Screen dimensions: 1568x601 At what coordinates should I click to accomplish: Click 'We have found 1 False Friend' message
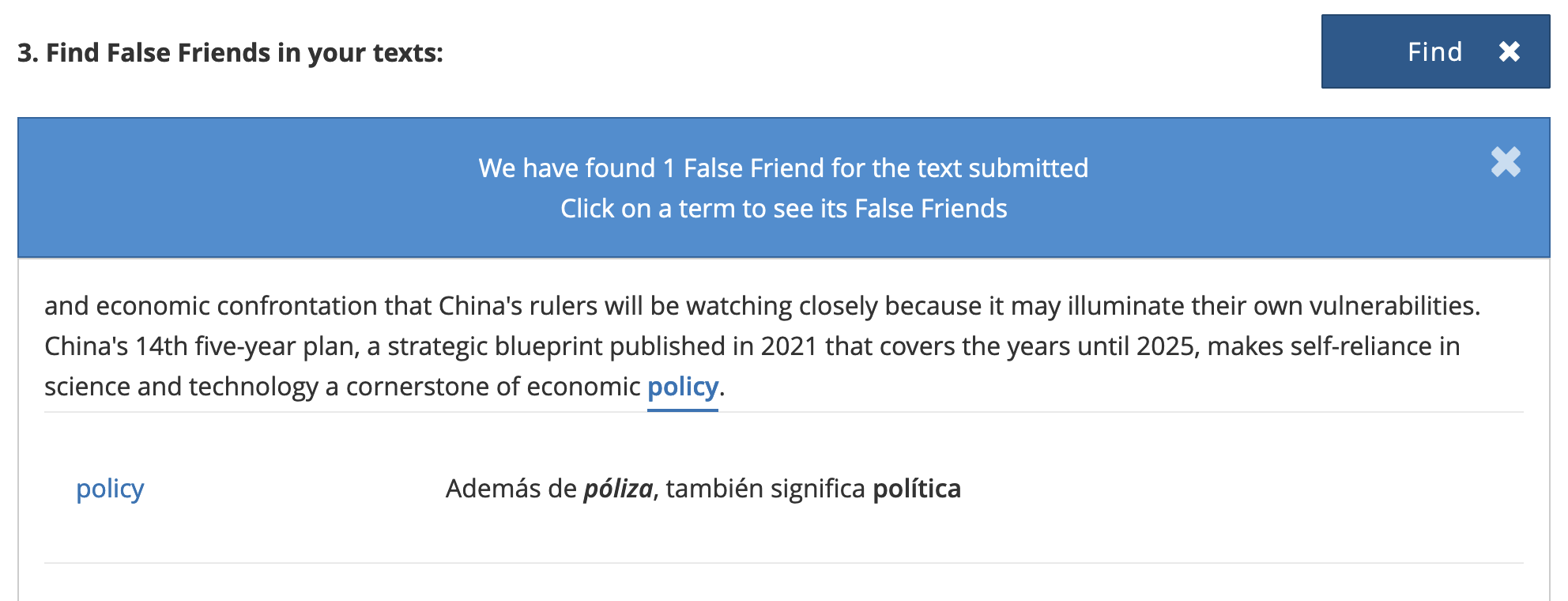tap(783, 168)
